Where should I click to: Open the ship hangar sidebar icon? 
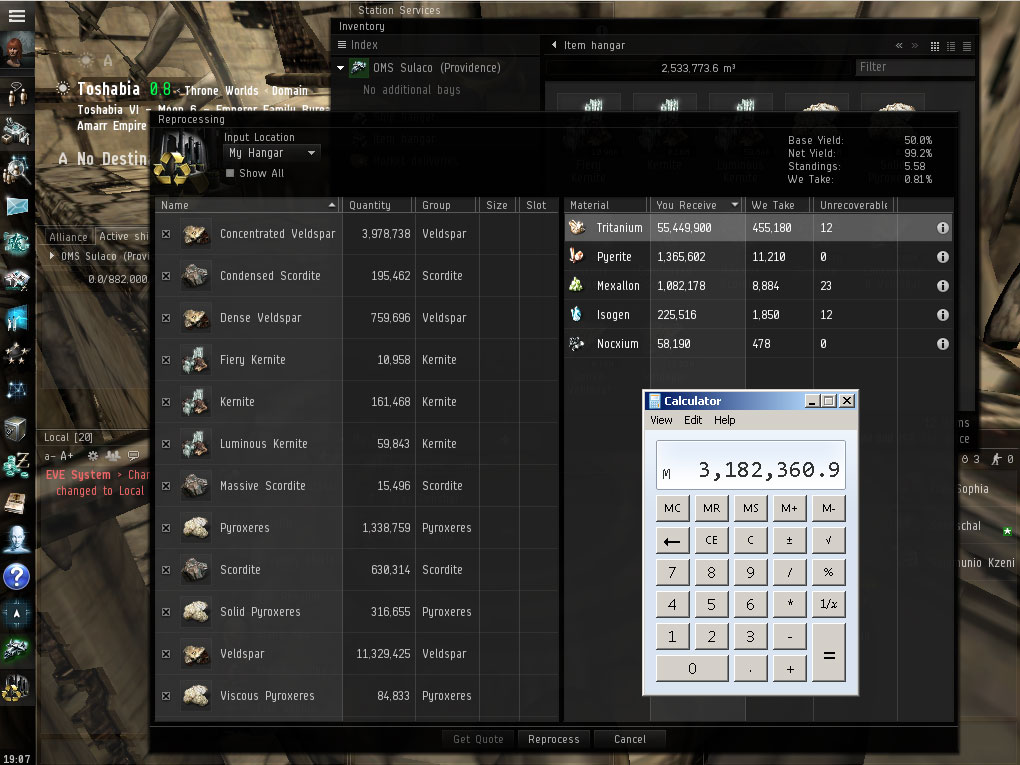17,650
